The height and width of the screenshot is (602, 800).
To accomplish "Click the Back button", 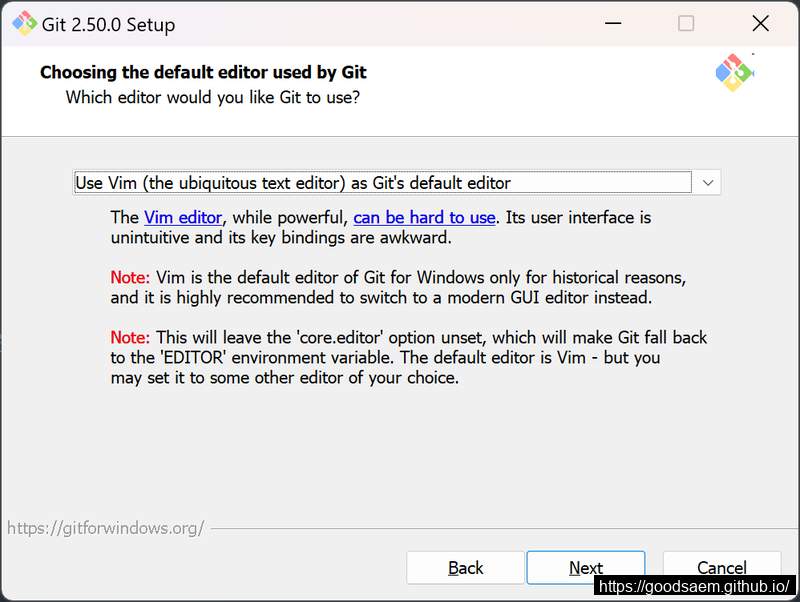I will 465,568.
